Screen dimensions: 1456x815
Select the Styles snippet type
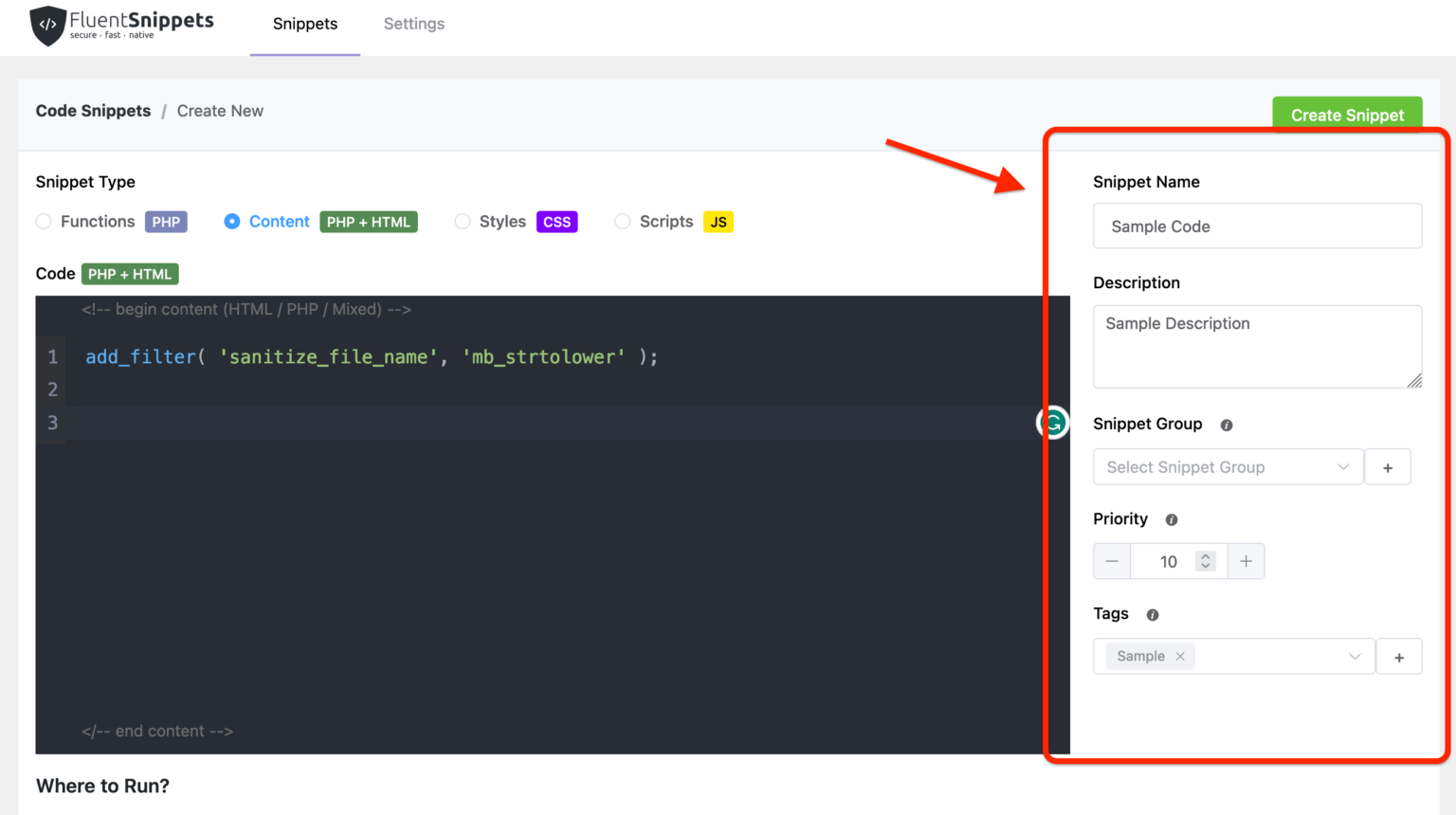pyautogui.click(x=463, y=221)
